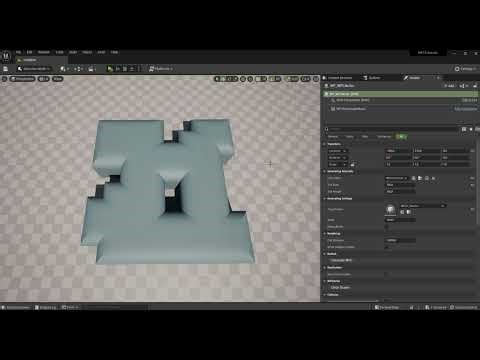Open the Add content quick-add icon

coord(64,69)
